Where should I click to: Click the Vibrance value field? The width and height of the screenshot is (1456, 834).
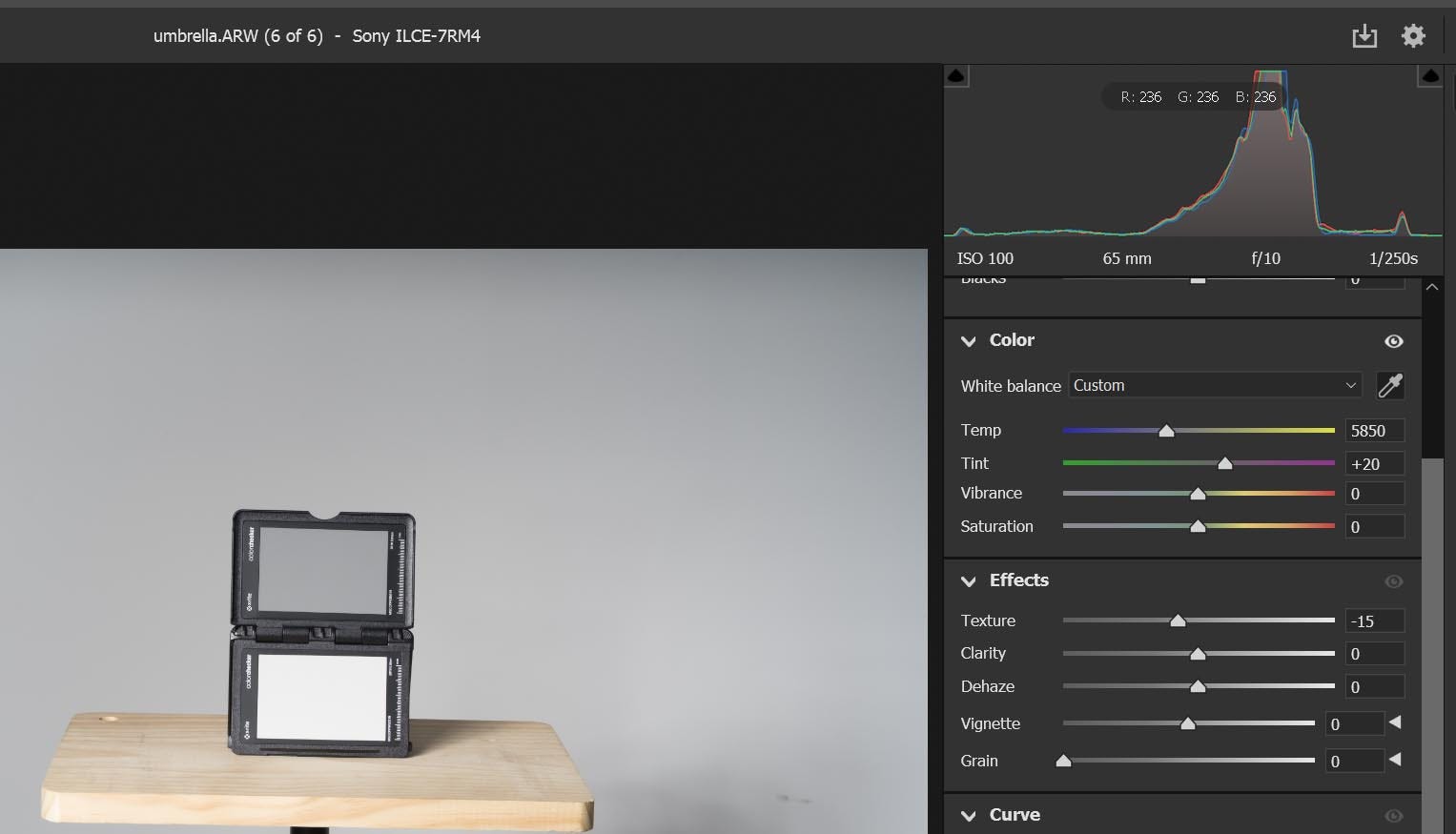click(x=1374, y=494)
